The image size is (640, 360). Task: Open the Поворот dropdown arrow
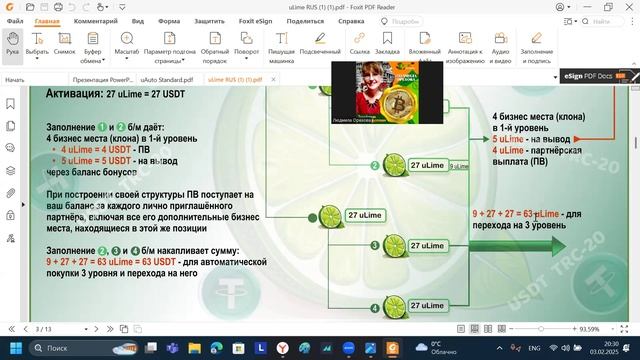pos(246,59)
